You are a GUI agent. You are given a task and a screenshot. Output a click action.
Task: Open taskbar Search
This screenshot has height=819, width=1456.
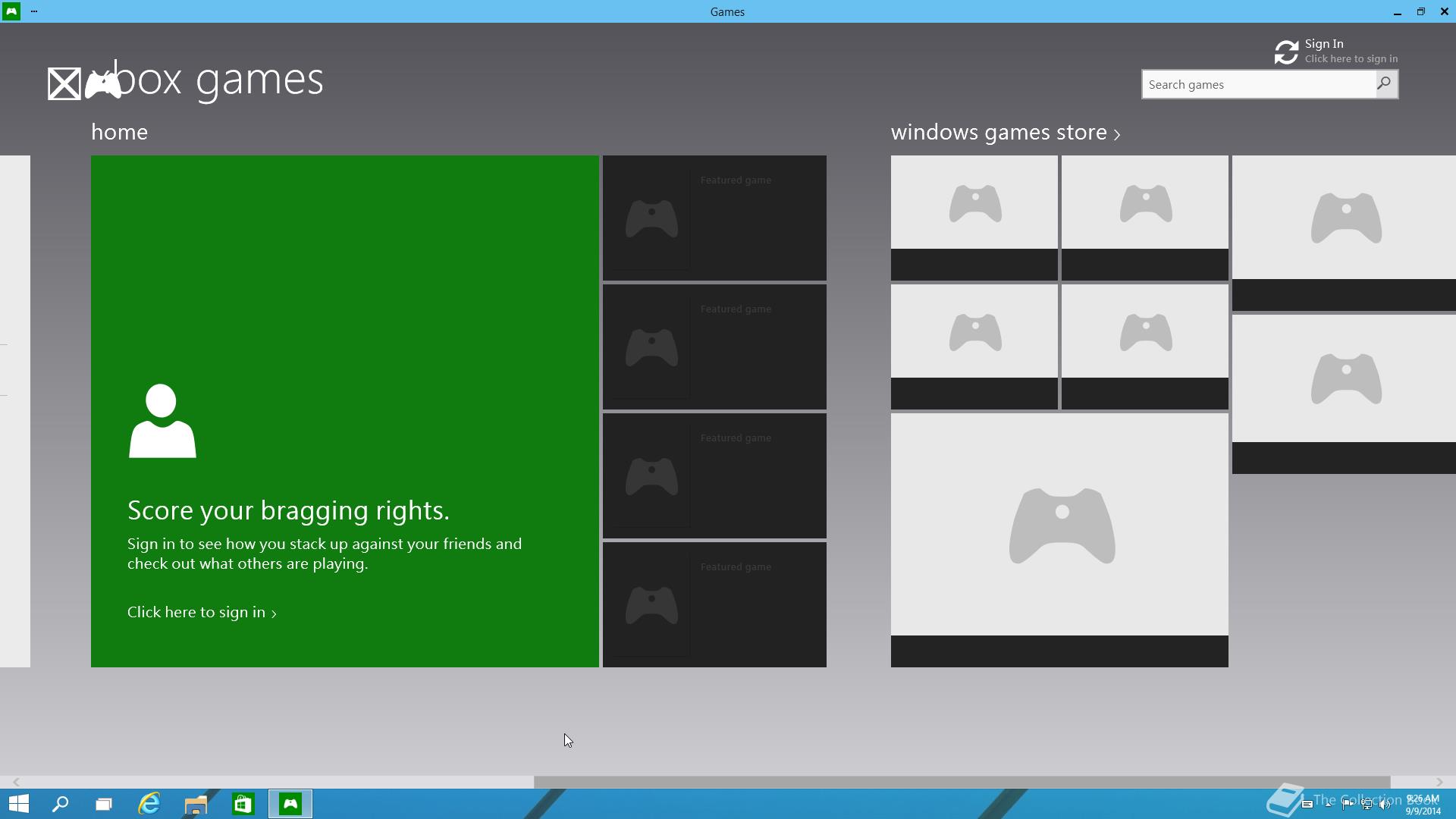(60, 804)
